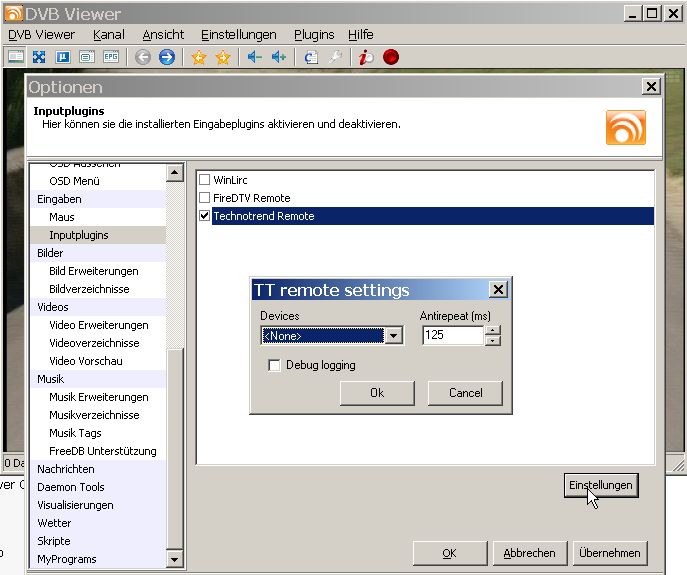
Task: Select the Musik category
Action: 50,379
